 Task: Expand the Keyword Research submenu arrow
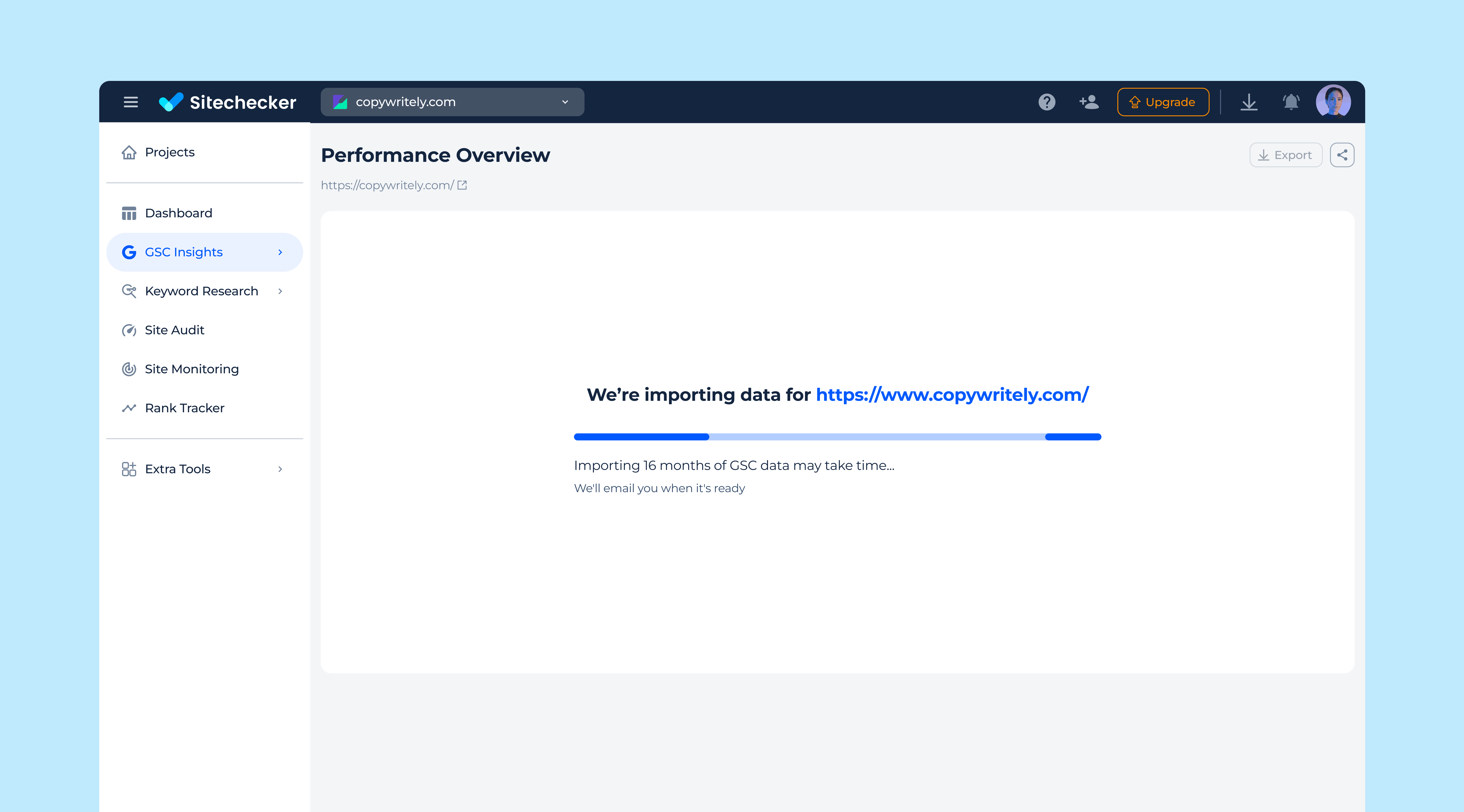click(x=280, y=291)
